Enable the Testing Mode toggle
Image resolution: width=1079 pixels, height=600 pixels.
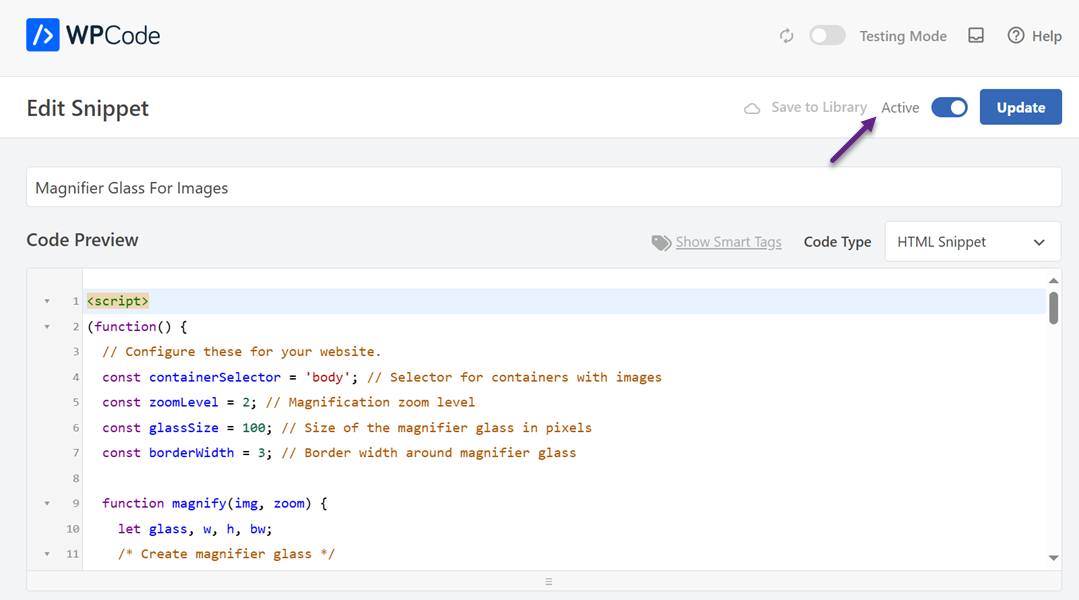click(827, 36)
